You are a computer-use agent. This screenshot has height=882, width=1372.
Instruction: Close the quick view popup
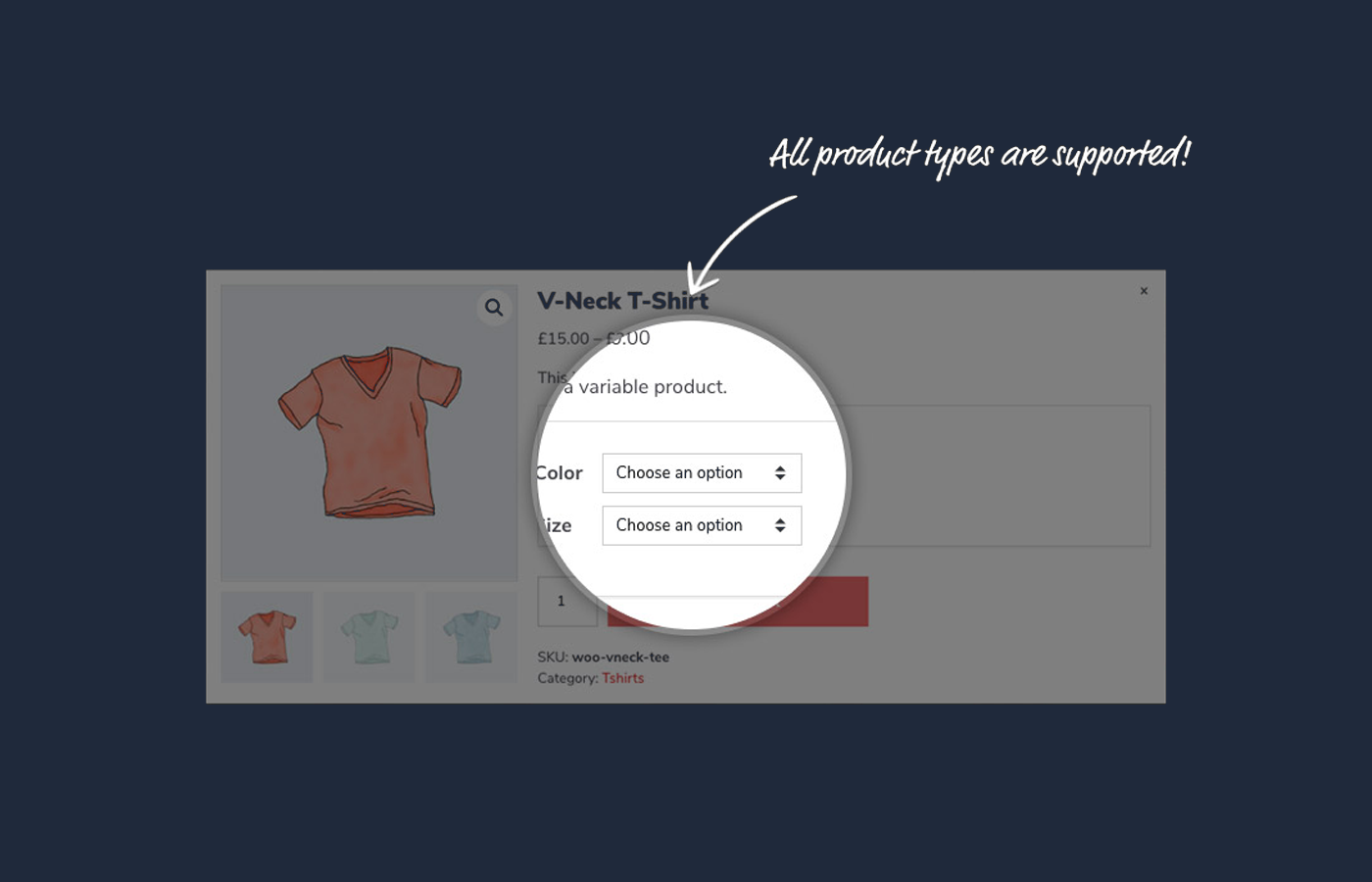(1144, 291)
